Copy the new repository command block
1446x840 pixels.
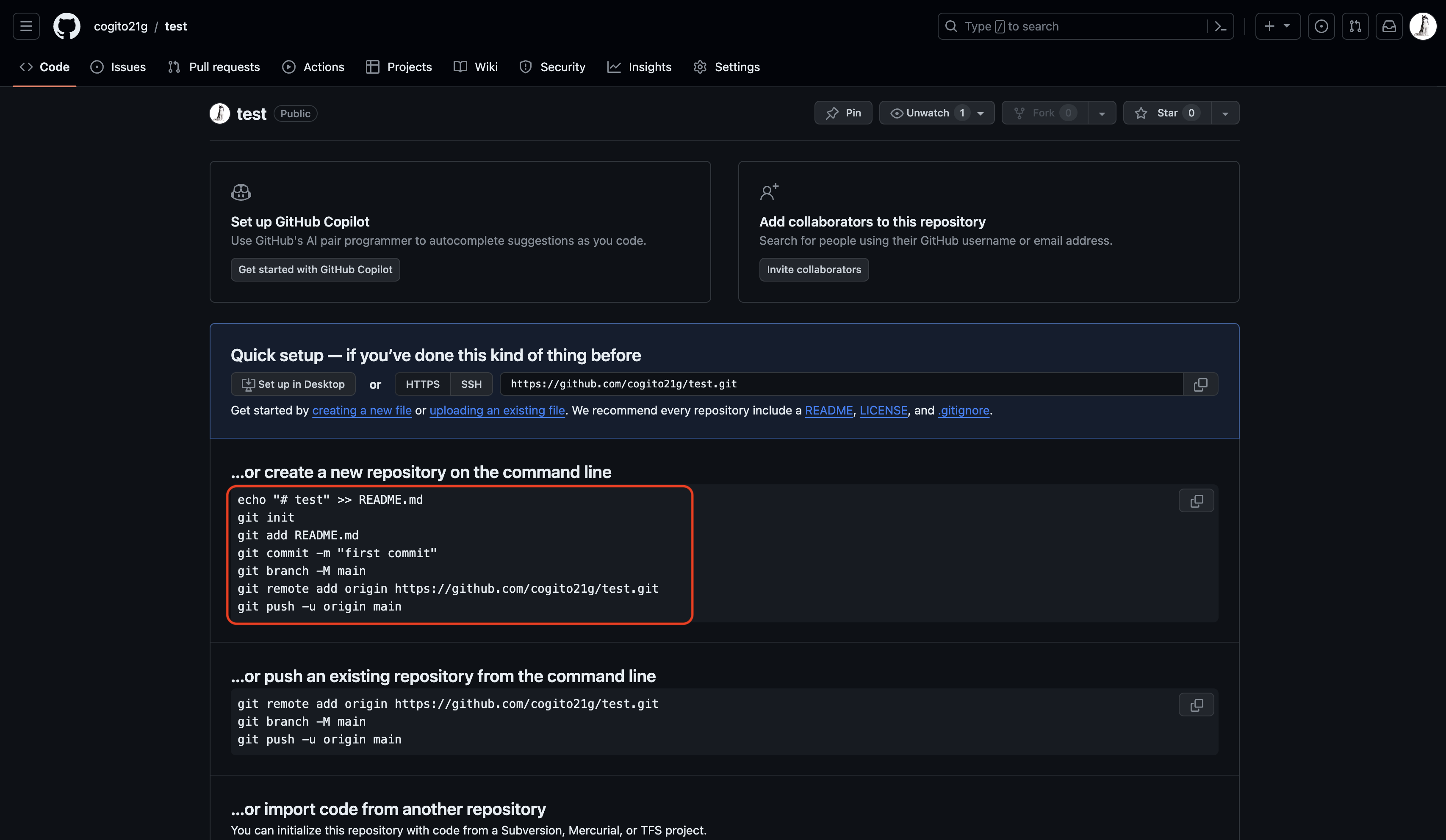pos(1196,501)
